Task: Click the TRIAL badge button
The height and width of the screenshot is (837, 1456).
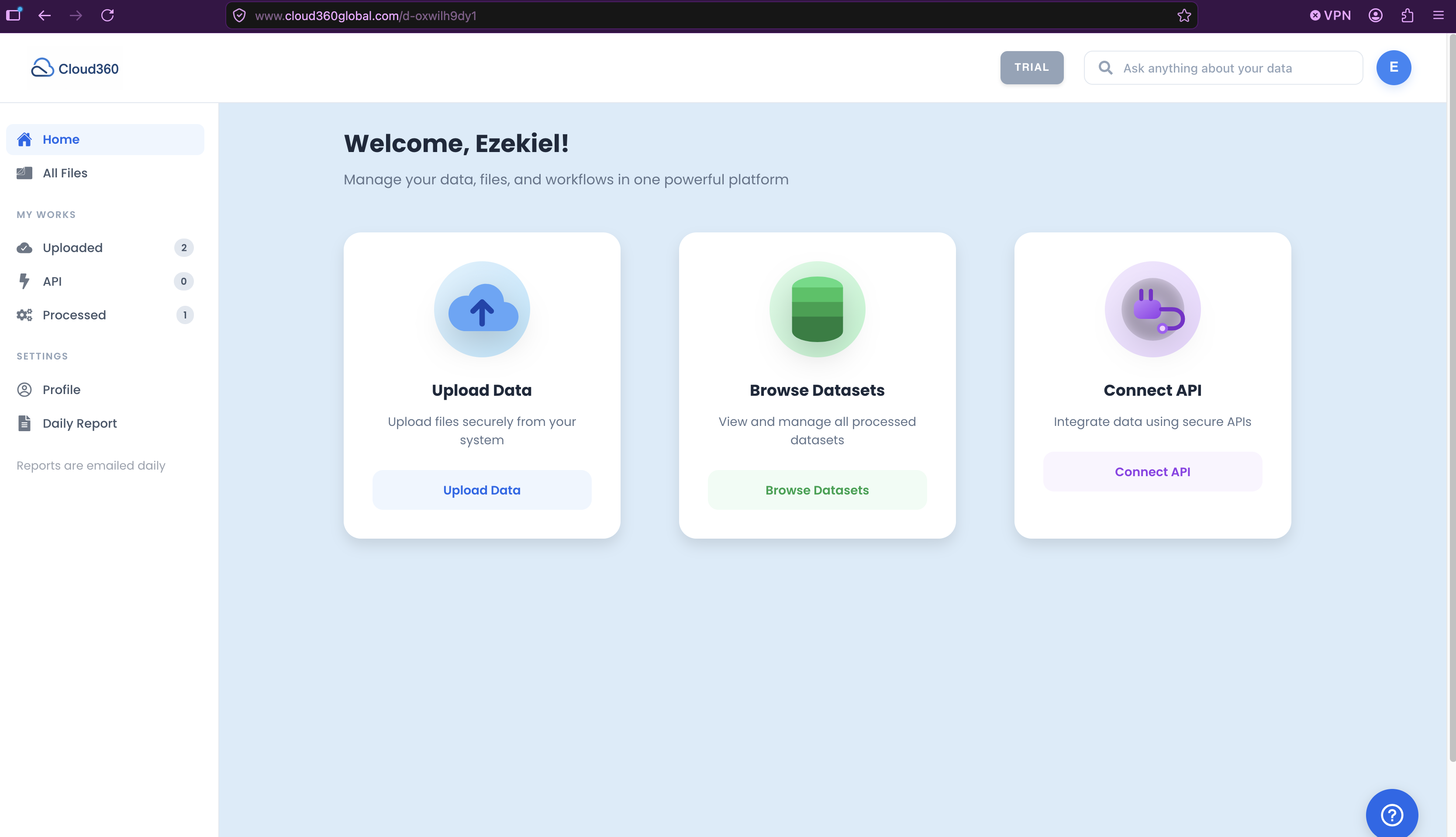Action: pyautogui.click(x=1032, y=67)
